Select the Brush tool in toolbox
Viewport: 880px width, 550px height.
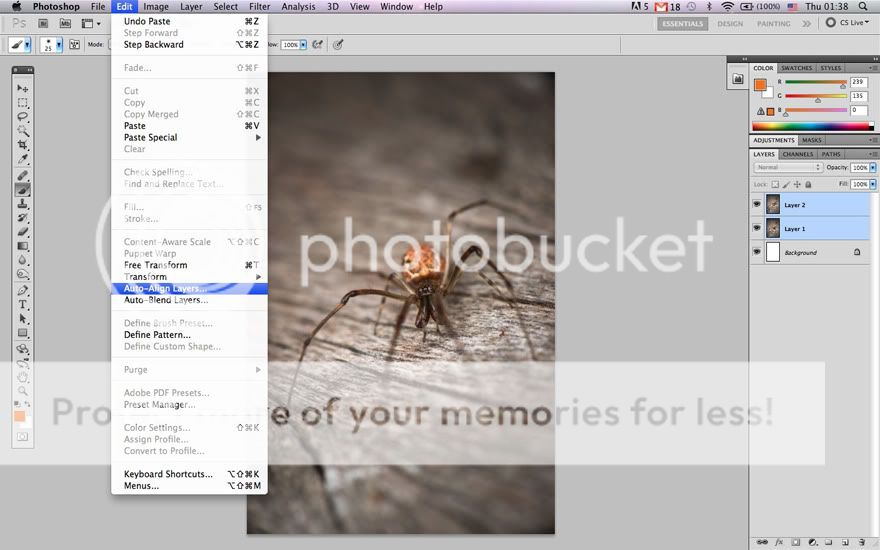(x=22, y=190)
